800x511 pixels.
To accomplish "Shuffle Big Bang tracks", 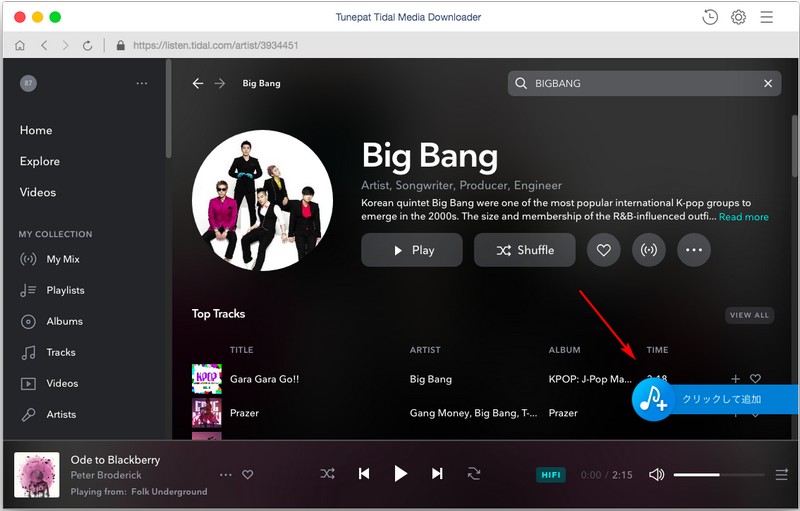I will click(x=524, y=250).
